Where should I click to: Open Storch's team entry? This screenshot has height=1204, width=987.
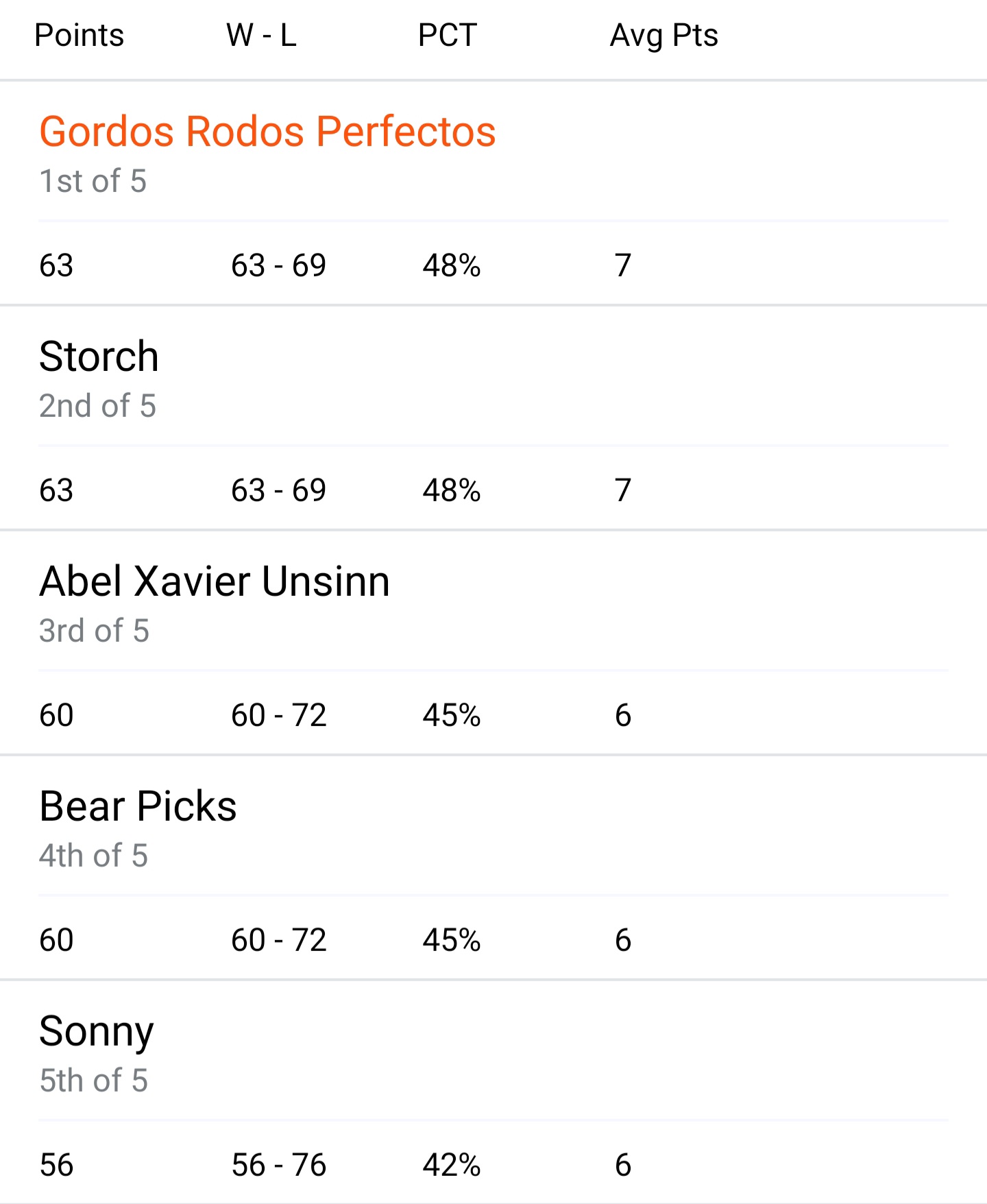point(99,357)
